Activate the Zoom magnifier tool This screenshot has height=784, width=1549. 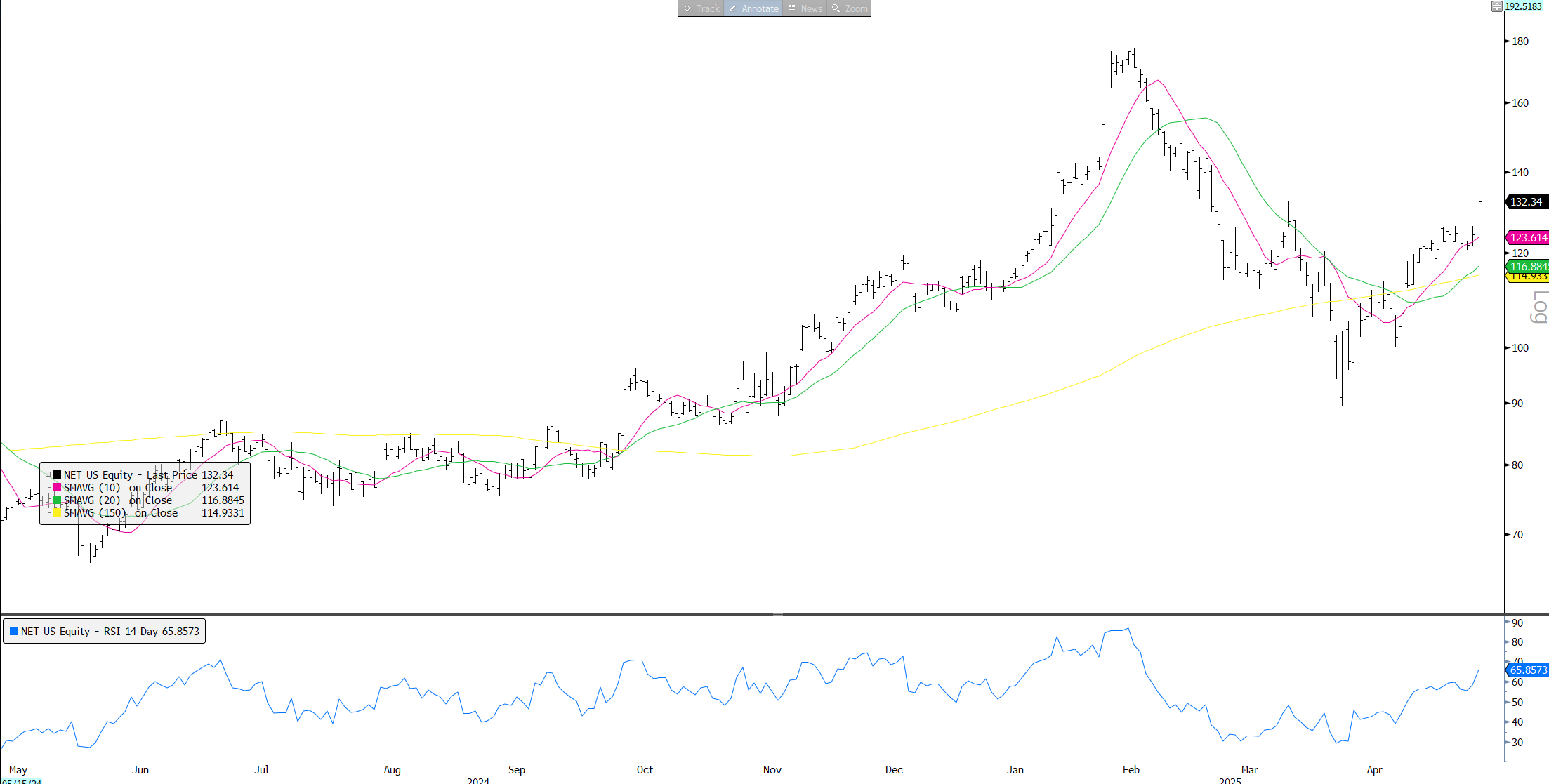coord(849,8)
